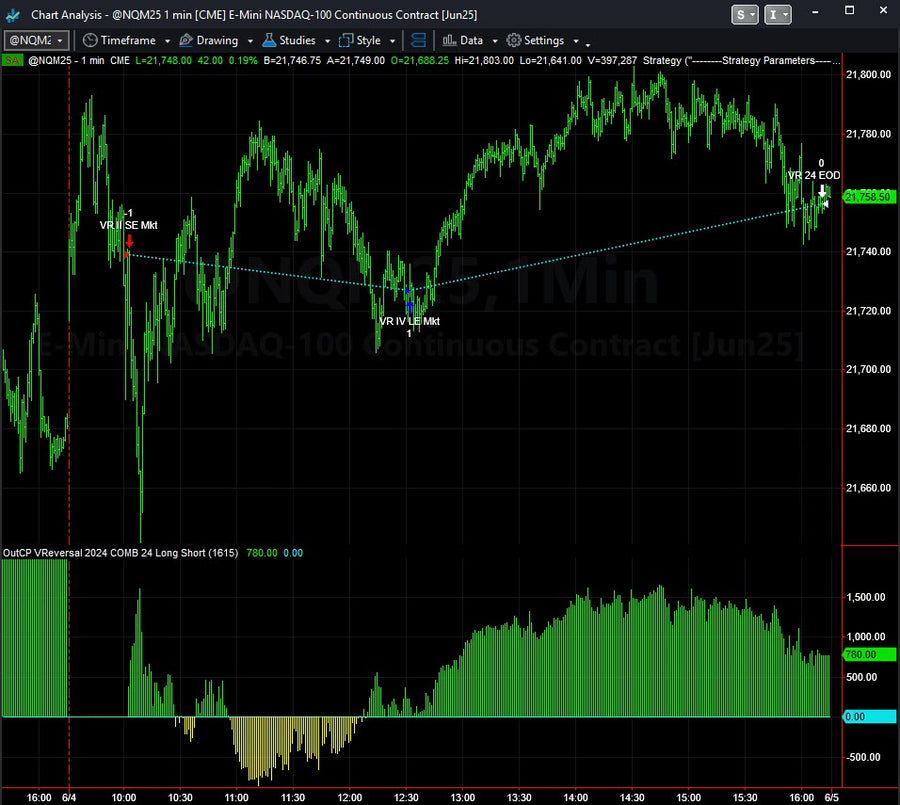Viewport: 900px width, 805px height.
Task: Click the 1,500.00 indicator axis label
Action: click(866, 597)
